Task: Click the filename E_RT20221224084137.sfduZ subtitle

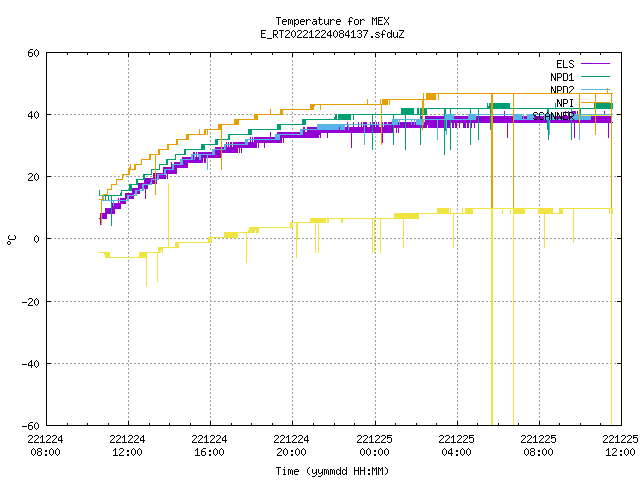Action: pyautogui.click(x=332, y=34)
